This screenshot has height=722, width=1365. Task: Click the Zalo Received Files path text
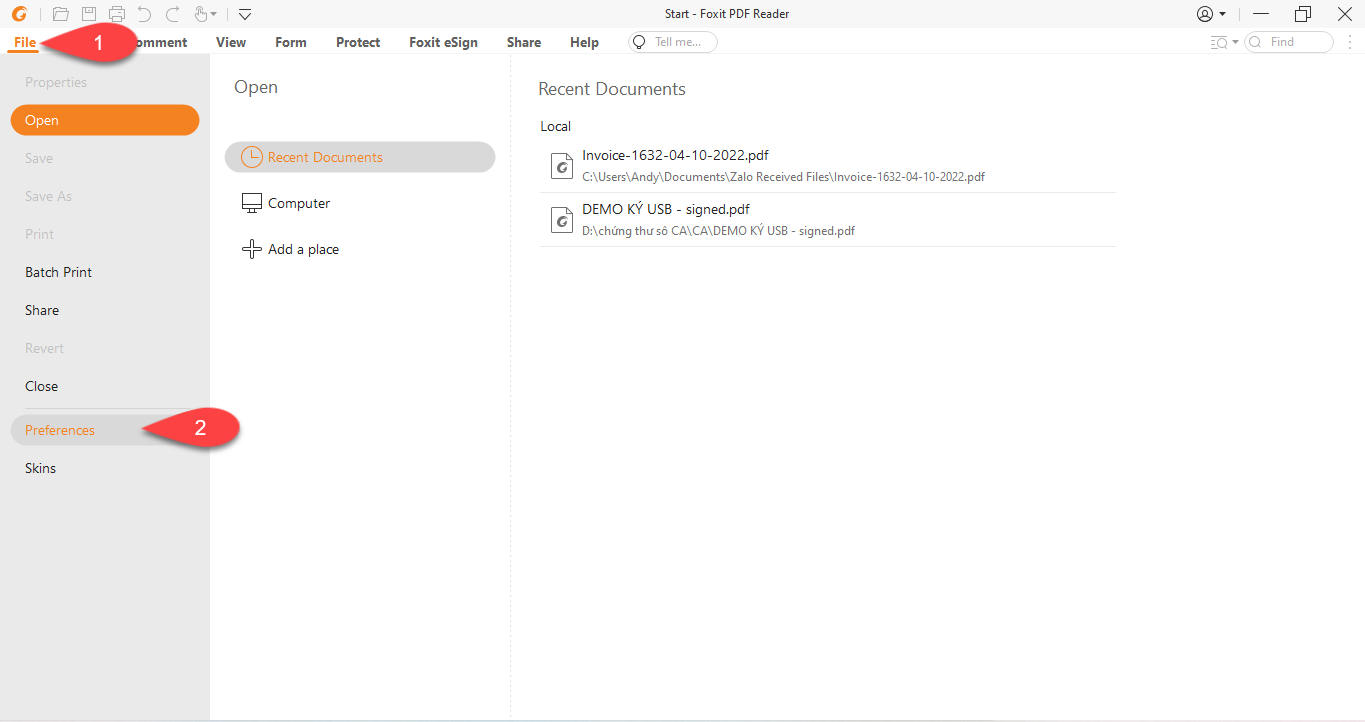coord(783,176)
